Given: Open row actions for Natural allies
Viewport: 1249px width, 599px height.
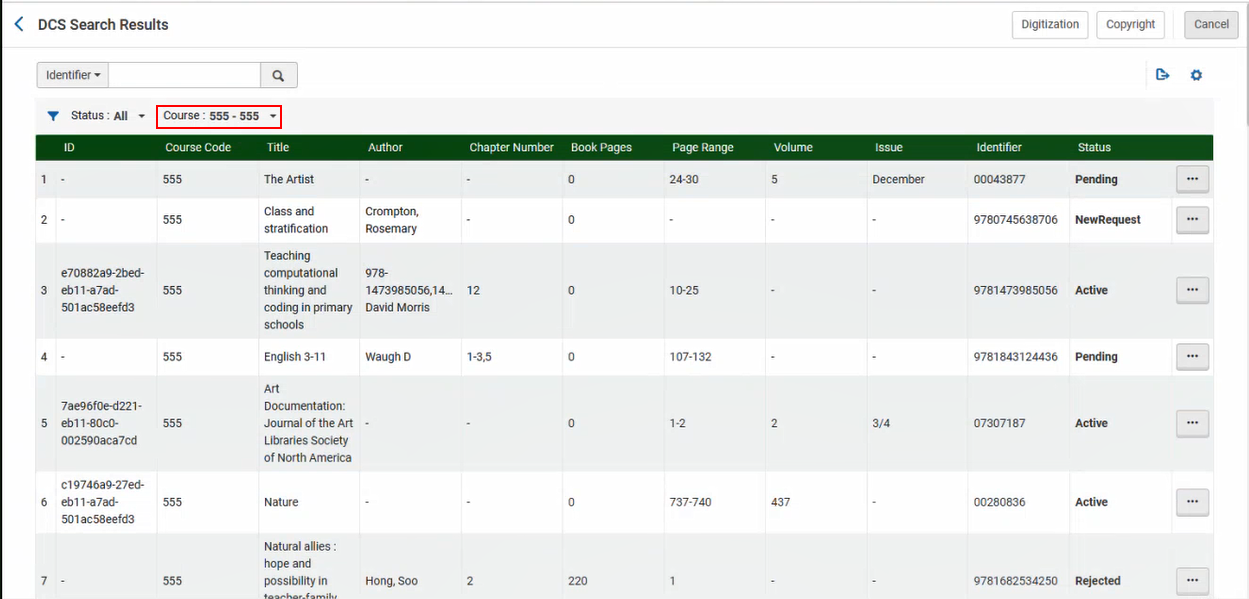Looking at the screenshot, I should click(1192, 580).
